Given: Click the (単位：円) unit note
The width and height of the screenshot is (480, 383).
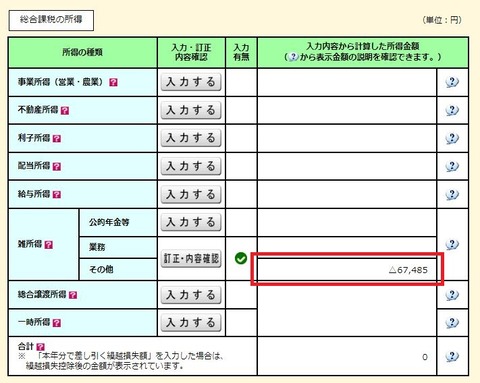Looking at the screenshot, I should (442, 20).
